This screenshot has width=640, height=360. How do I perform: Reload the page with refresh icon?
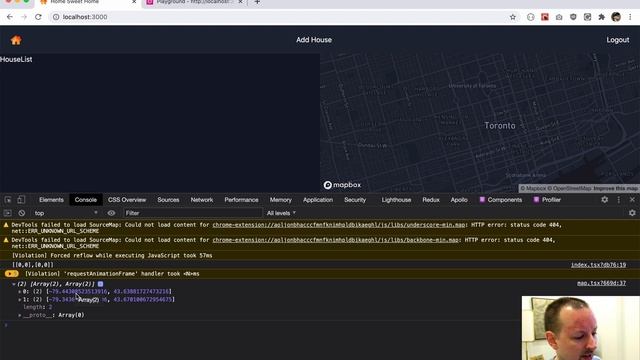point(38,17)
